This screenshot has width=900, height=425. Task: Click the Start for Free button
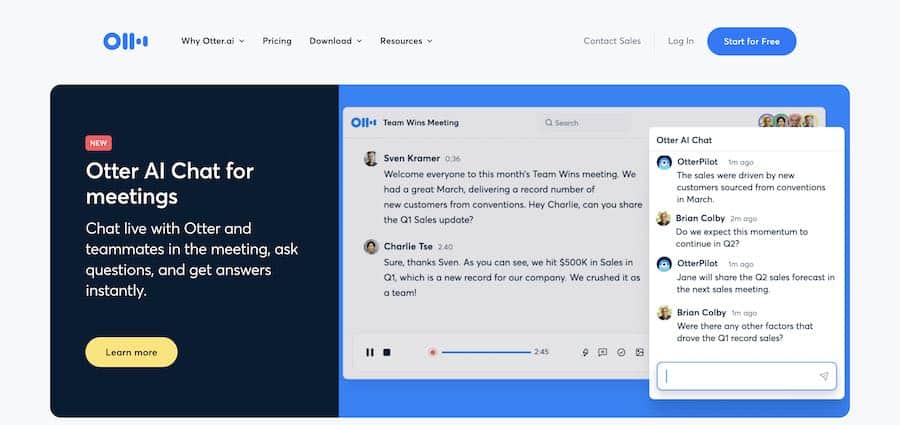click(x=751, y=41)
